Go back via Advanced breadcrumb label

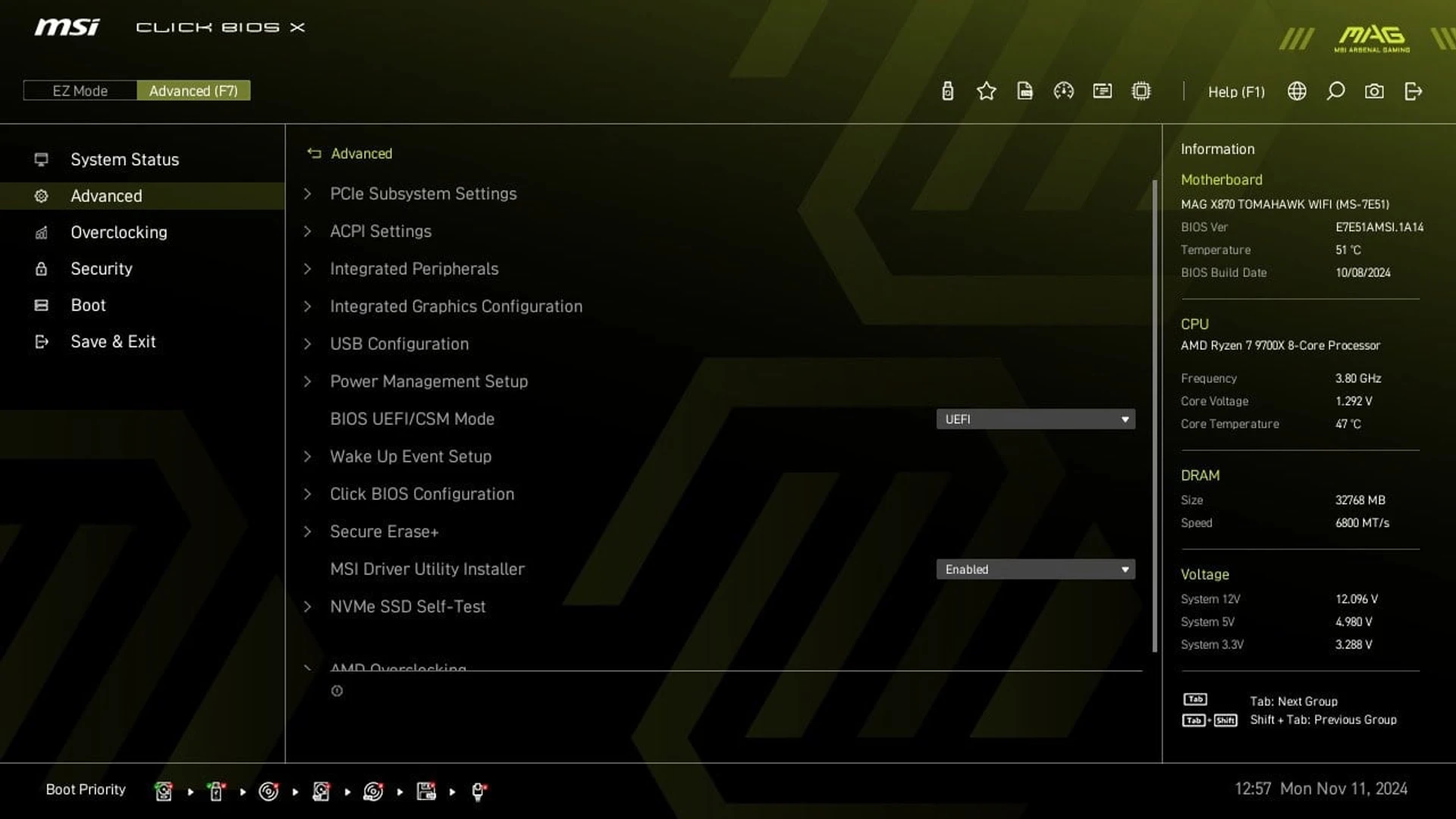[362, 153]
